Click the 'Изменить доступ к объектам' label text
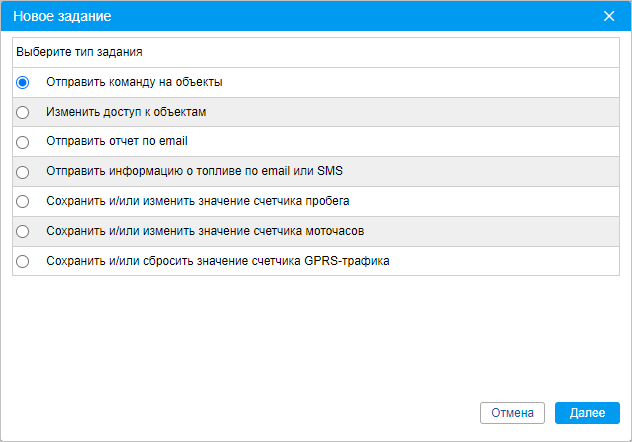 coord(126,112)
